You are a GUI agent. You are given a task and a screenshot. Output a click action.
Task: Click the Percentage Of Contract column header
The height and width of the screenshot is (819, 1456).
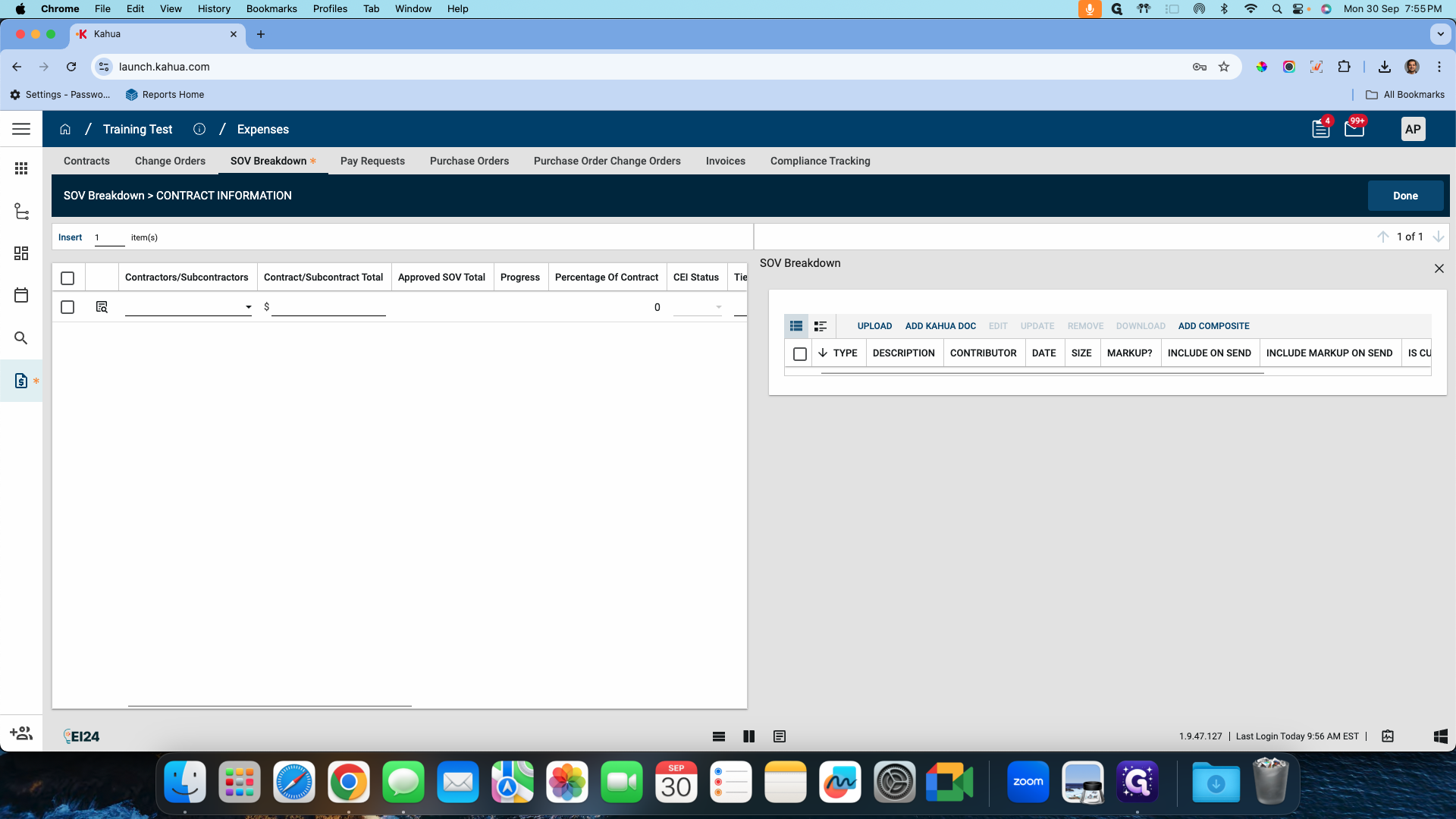(x=607, y=278)
